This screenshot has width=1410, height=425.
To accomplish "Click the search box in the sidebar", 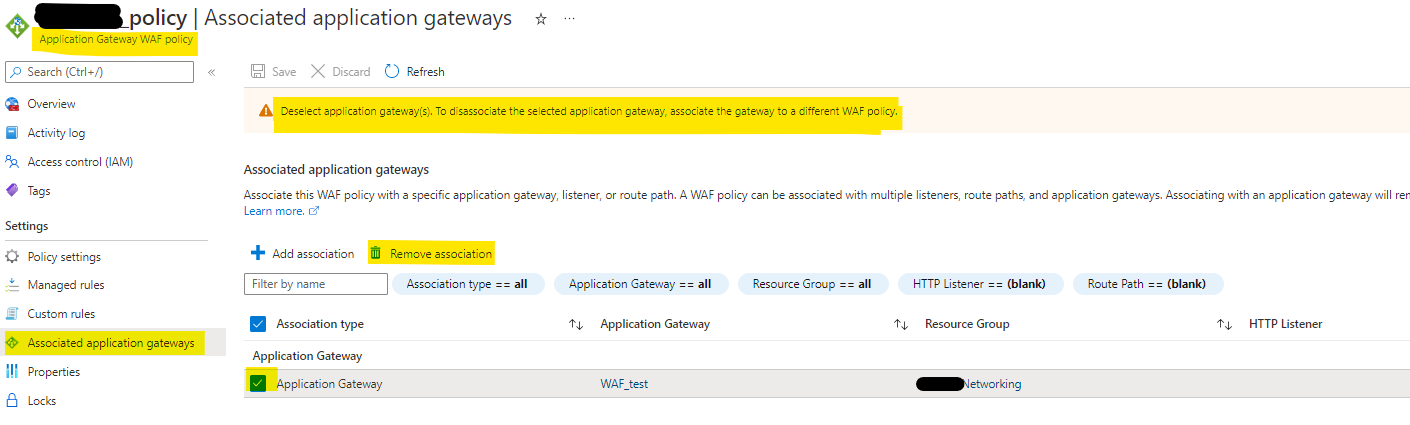I will point(99,72).
